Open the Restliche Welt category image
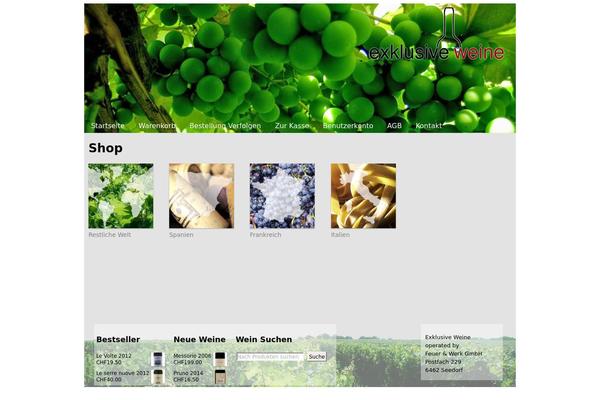 click(121, 196)
